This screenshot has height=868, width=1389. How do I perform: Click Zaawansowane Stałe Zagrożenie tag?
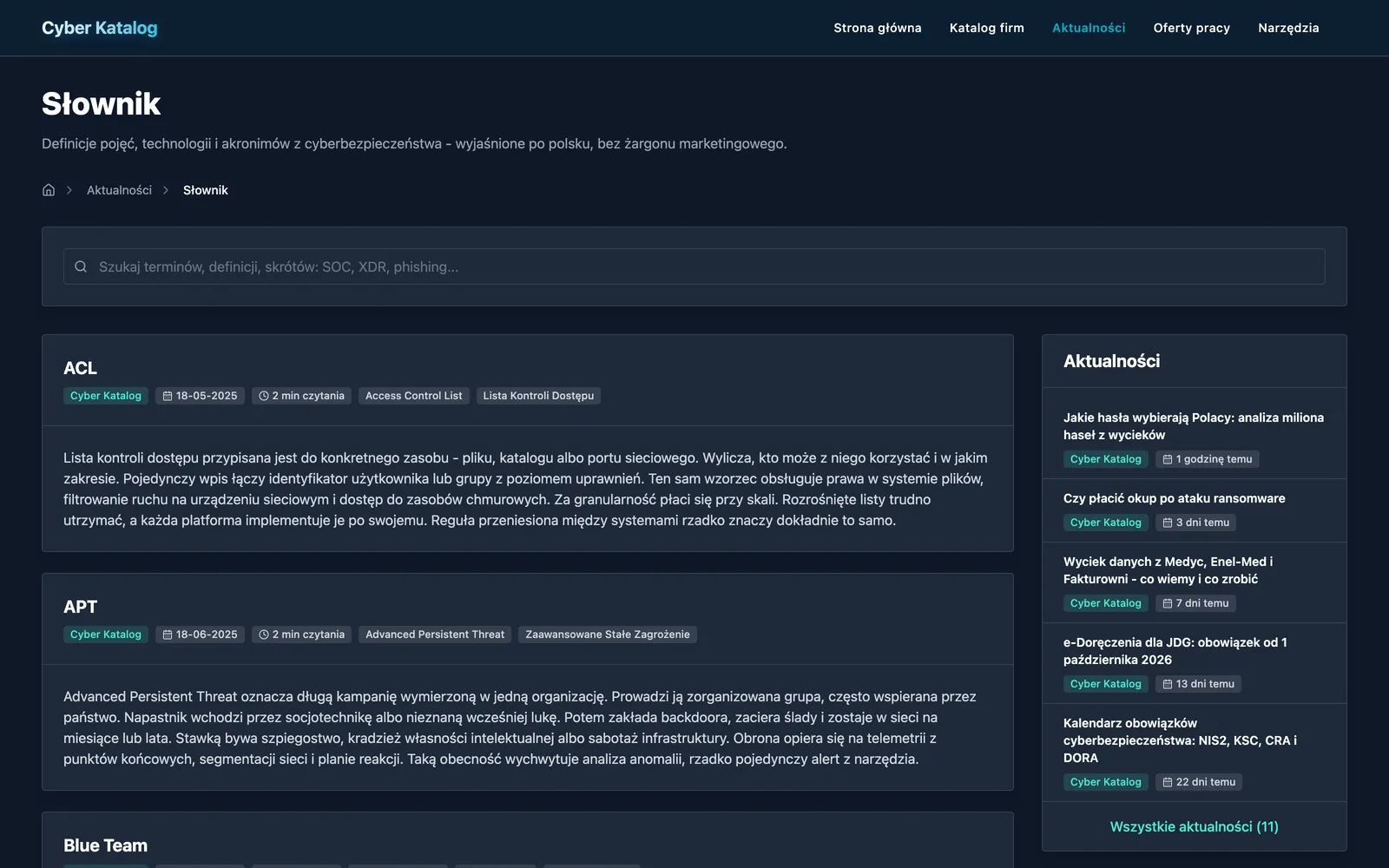[x=608, y=635]
